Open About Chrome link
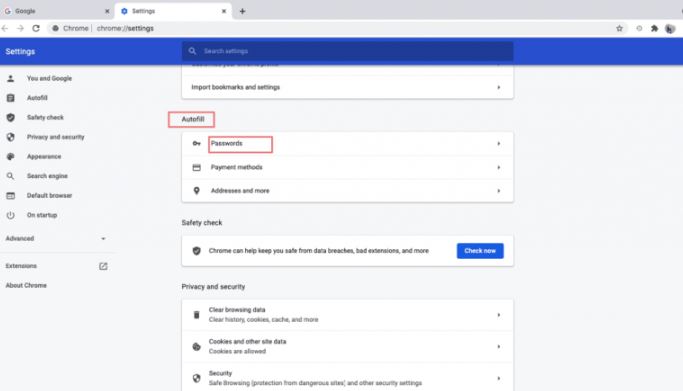Viewport: 683px width, 391px height. tap(26, 286)
